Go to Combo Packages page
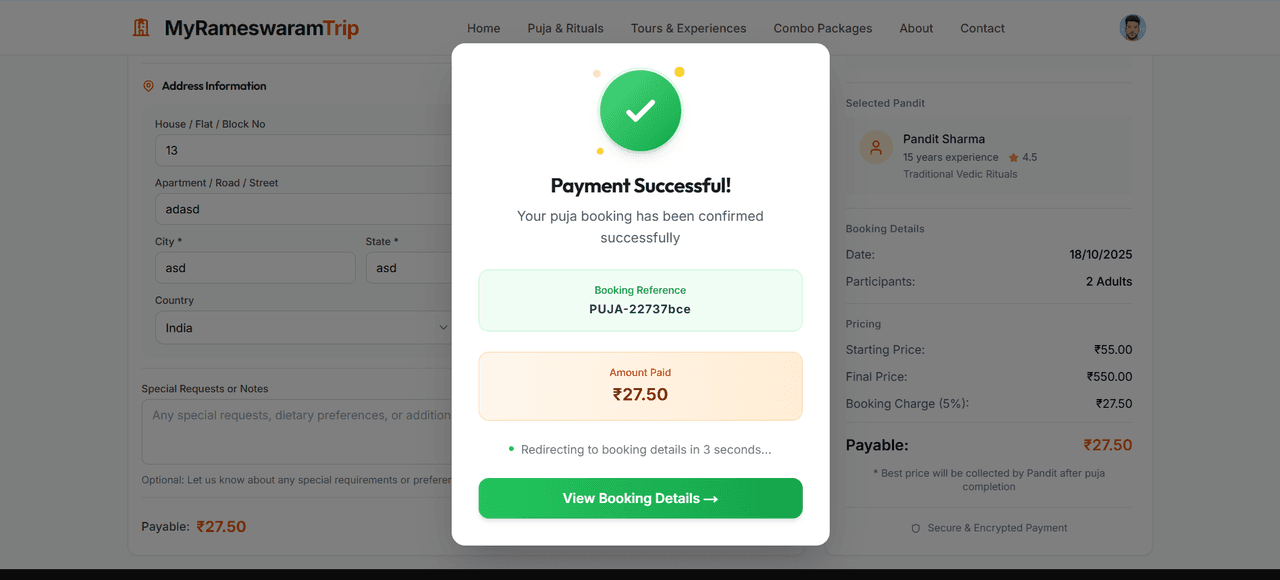1280x580 pixels. click(x=822, y=28)
